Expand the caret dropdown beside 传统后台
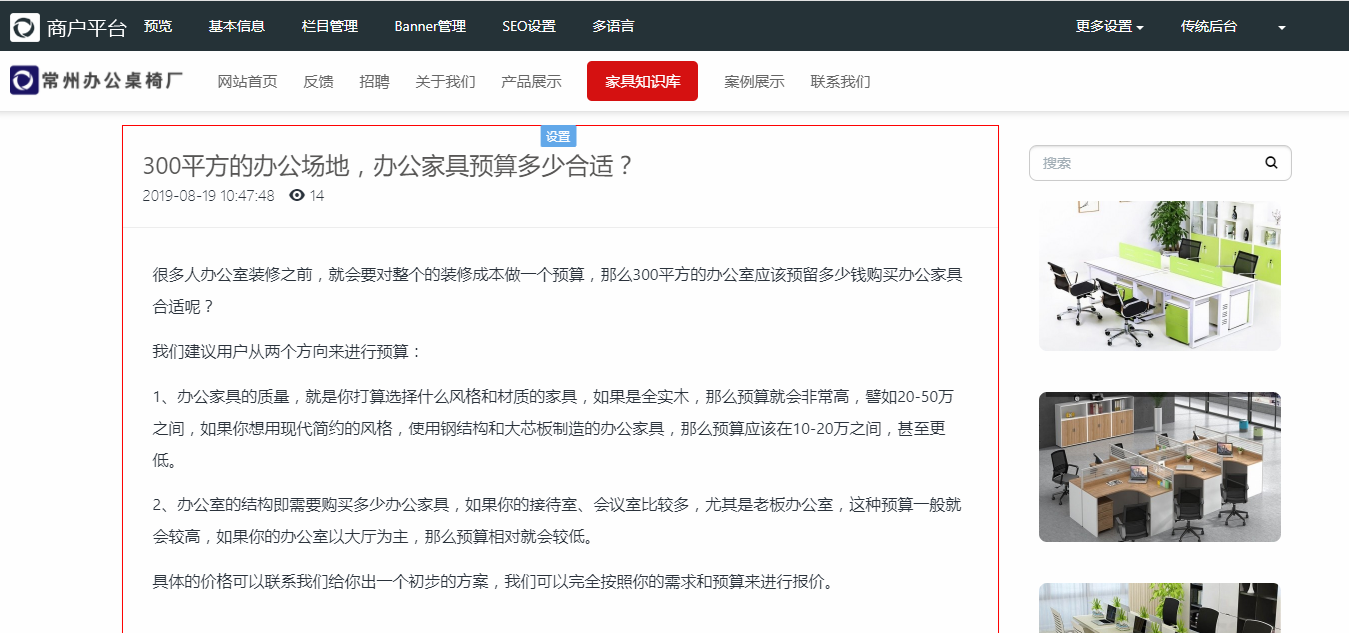This screenshot has height=633, width=1349. pos(1282,28)
